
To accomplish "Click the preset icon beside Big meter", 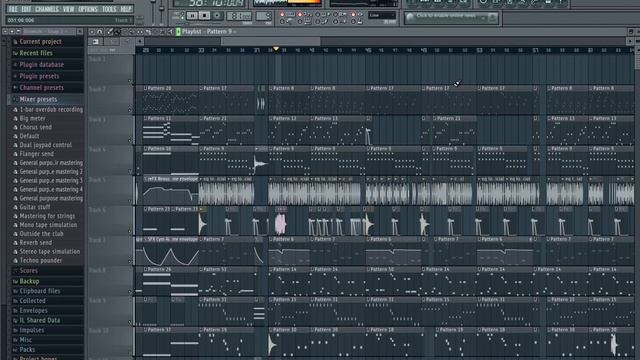I will [x=16, y=118].
